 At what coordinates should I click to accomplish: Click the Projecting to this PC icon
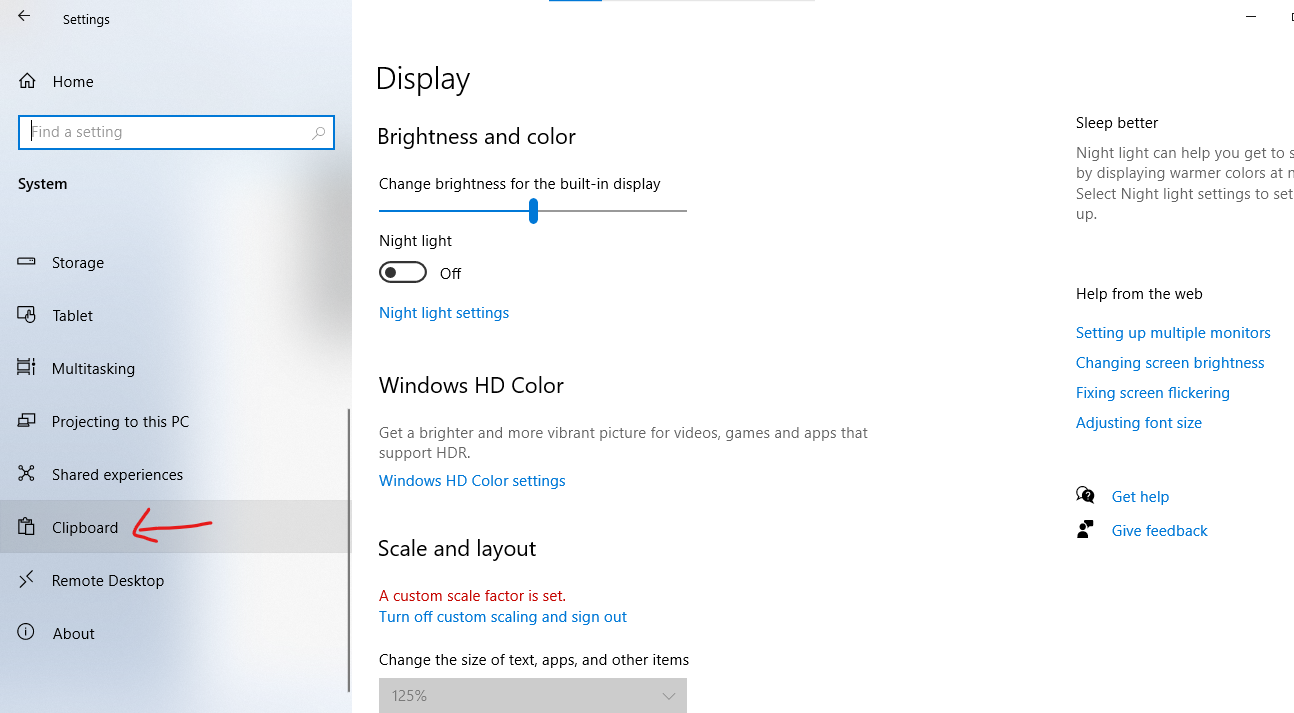[26, 421]
